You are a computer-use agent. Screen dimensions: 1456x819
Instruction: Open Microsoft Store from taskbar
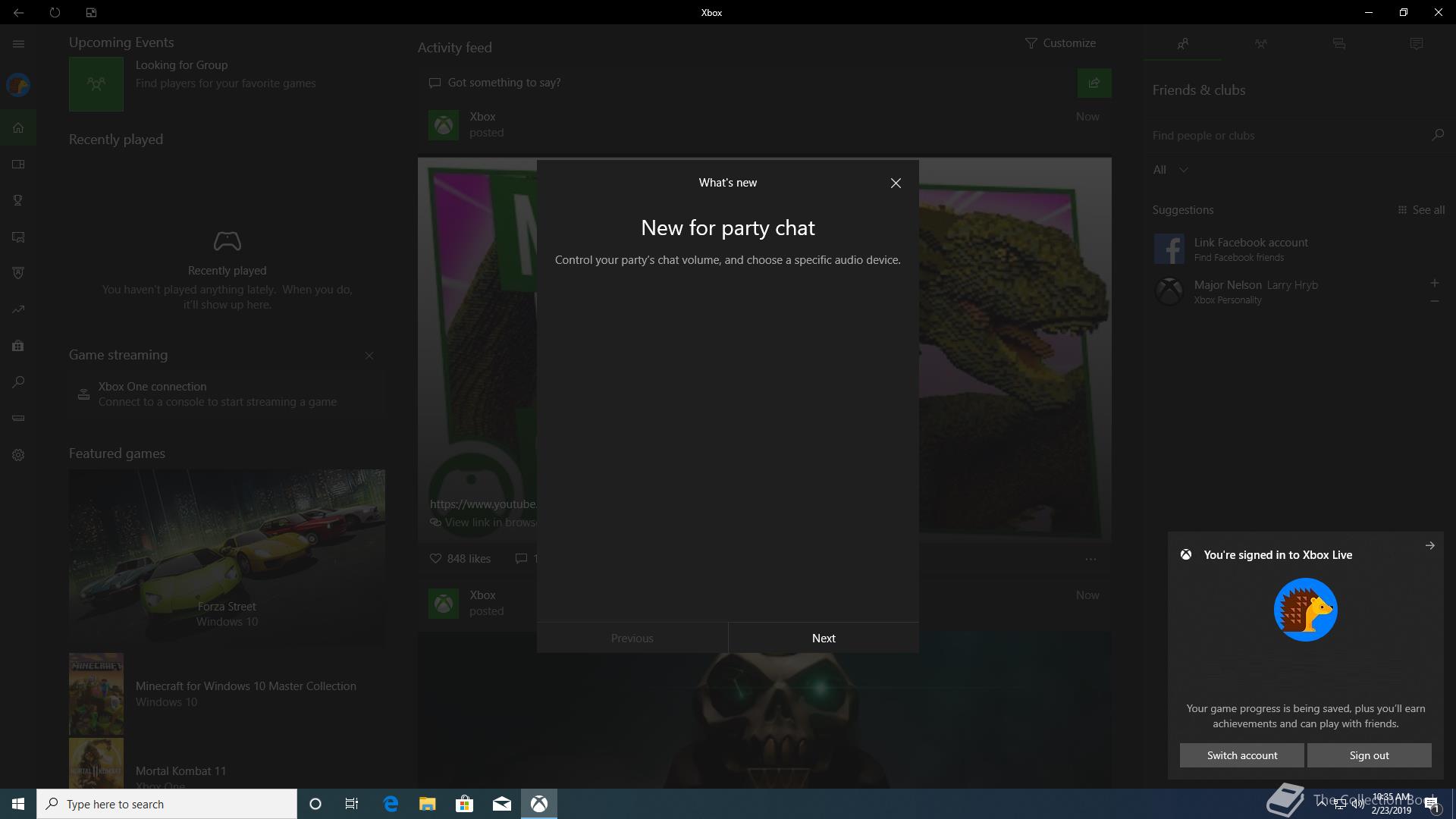click(464, 804)
